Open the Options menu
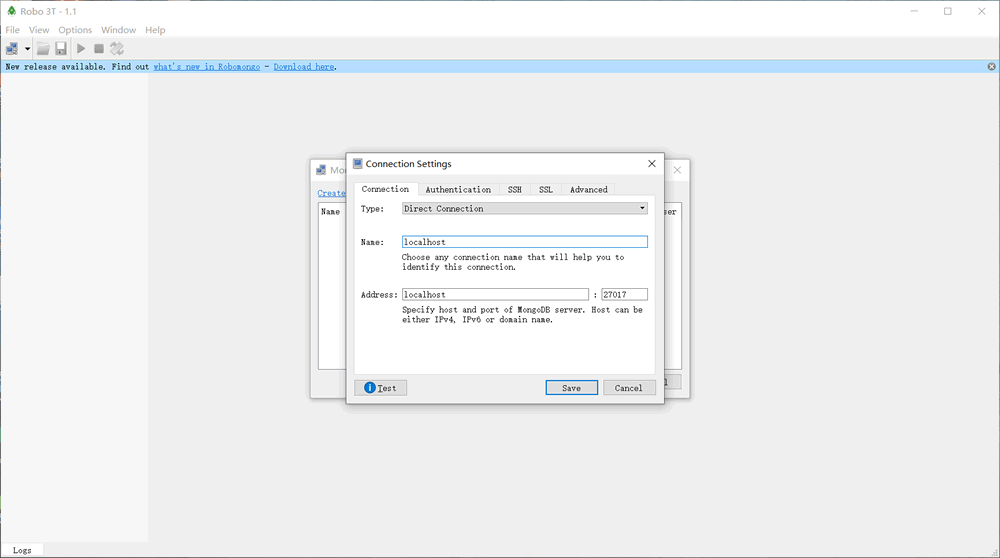 [75, 30]
